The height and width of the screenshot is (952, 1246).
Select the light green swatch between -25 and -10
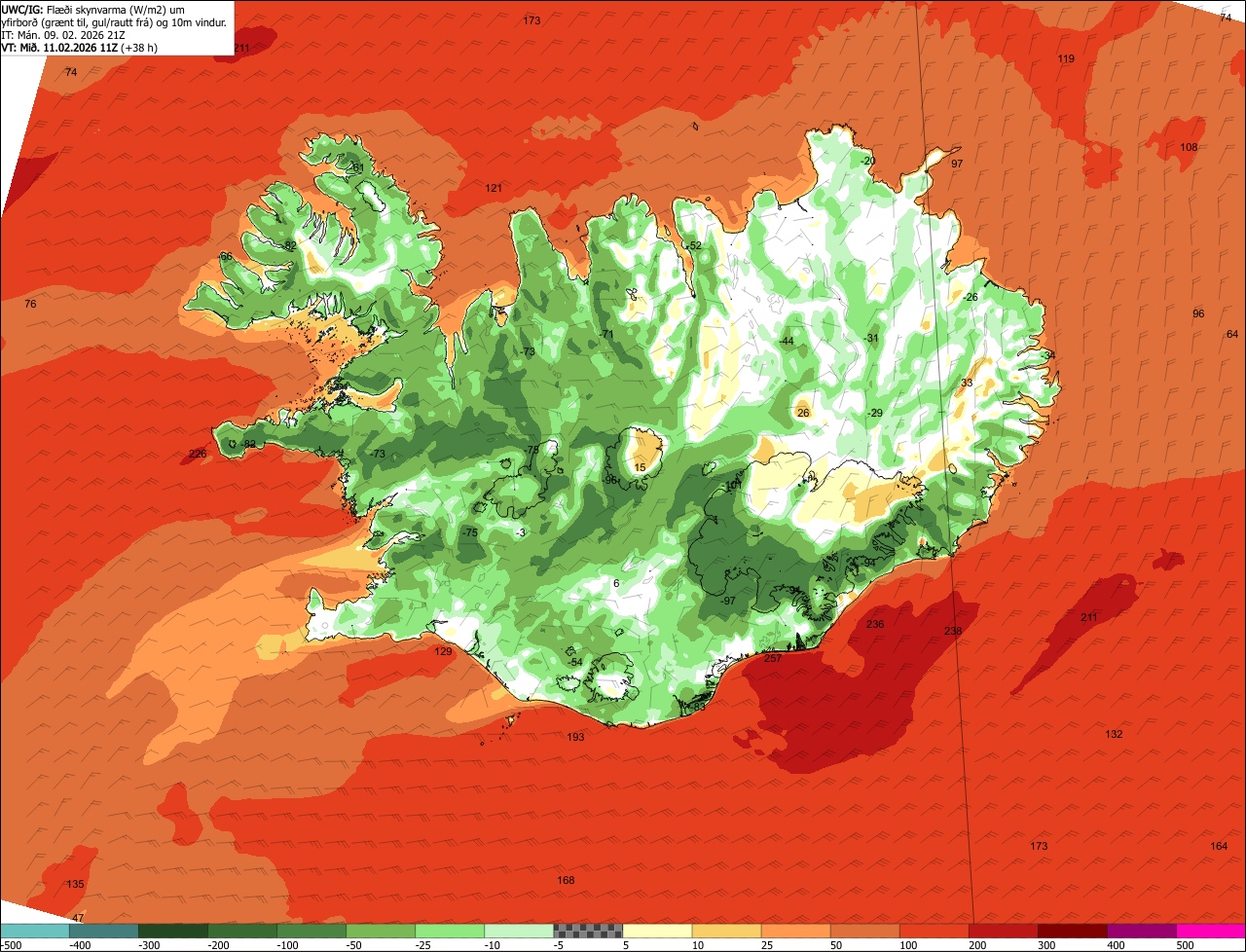click(450, 931)
